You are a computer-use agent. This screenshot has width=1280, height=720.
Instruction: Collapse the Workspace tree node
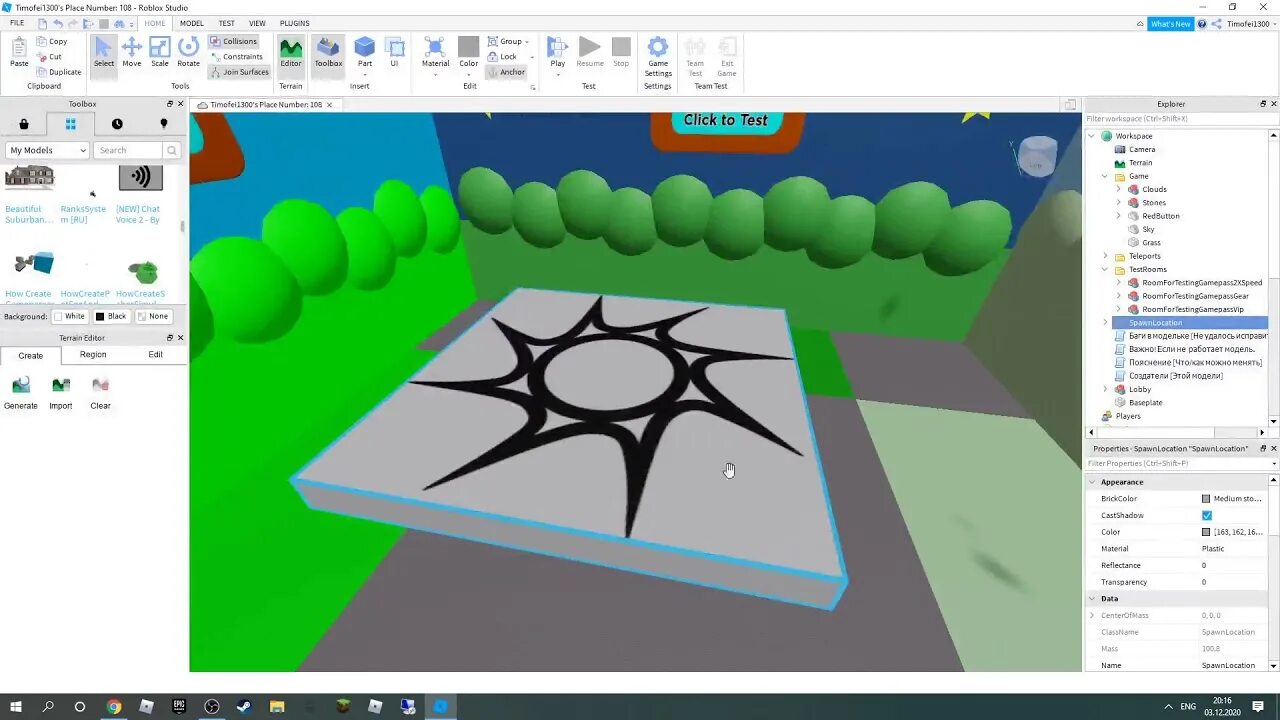pos(1092,136)
